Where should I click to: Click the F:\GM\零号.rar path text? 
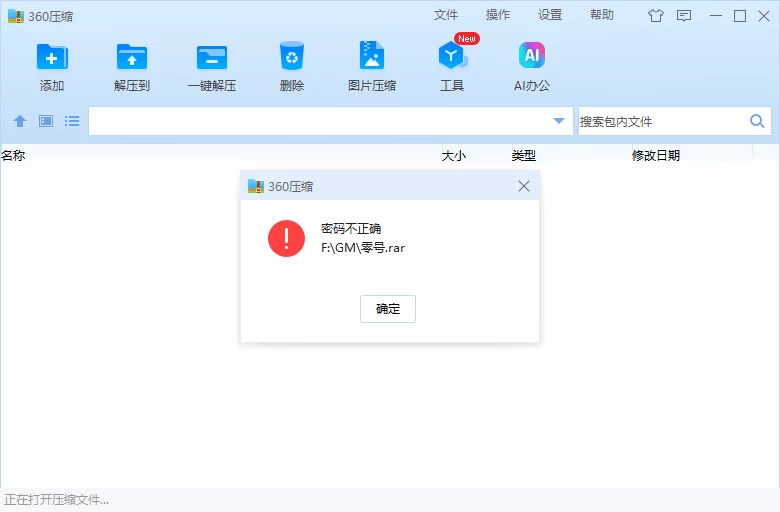(x=363, y=248)
